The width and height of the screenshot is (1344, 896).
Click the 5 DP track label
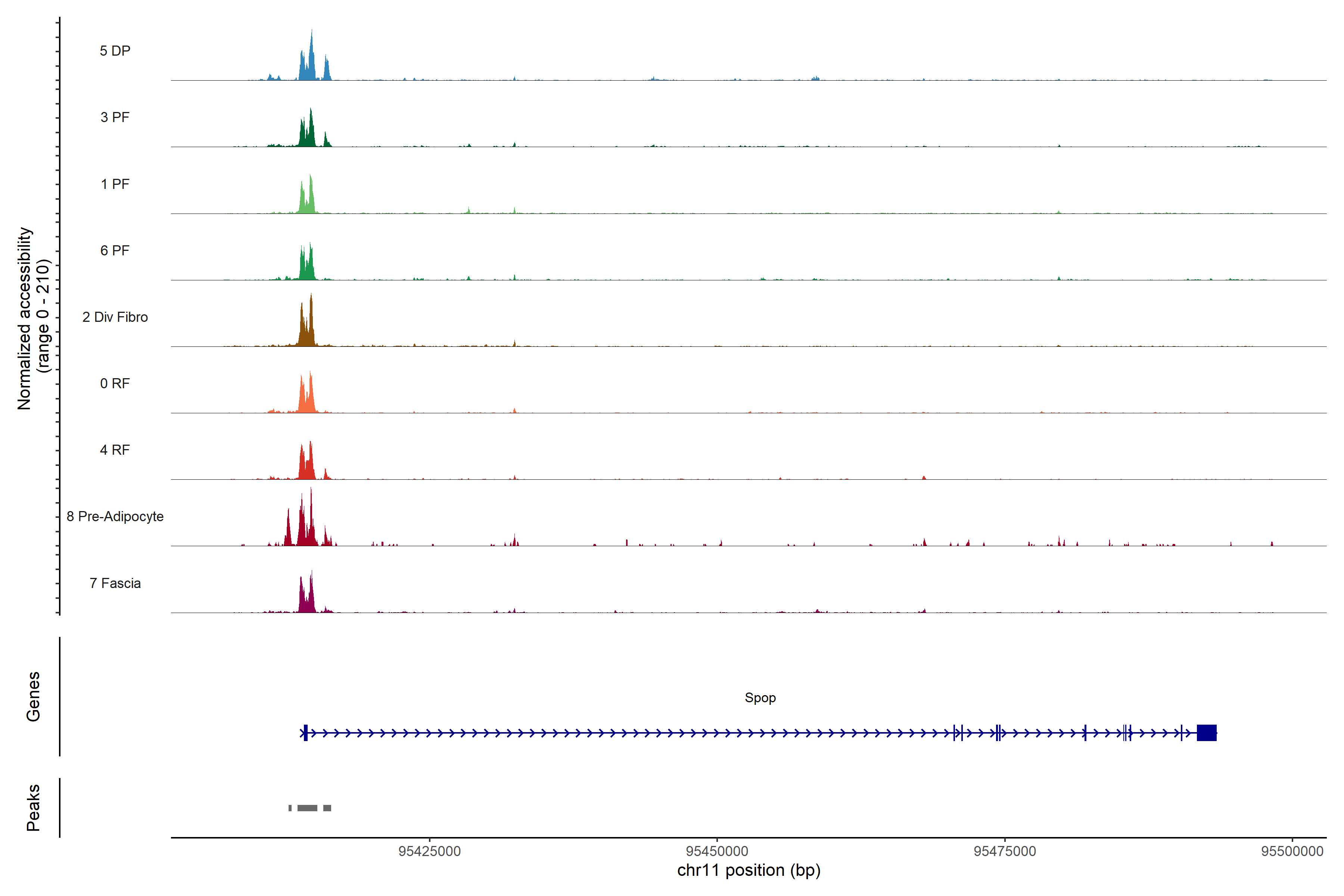115,51
